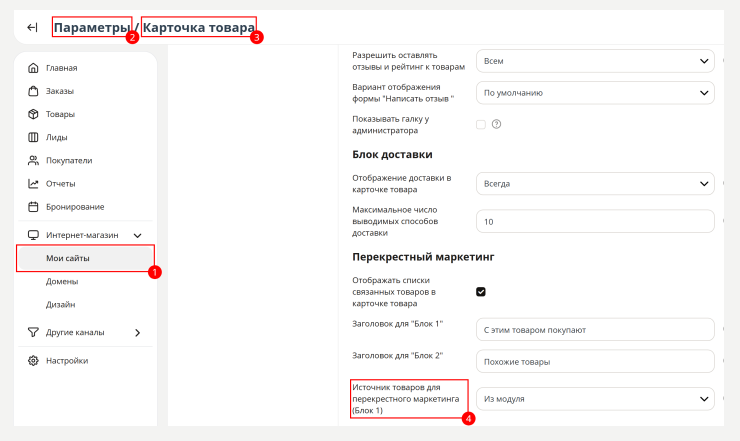Click the Бронирование calendar icon
The image size is (740, 441).
(33, 207)
